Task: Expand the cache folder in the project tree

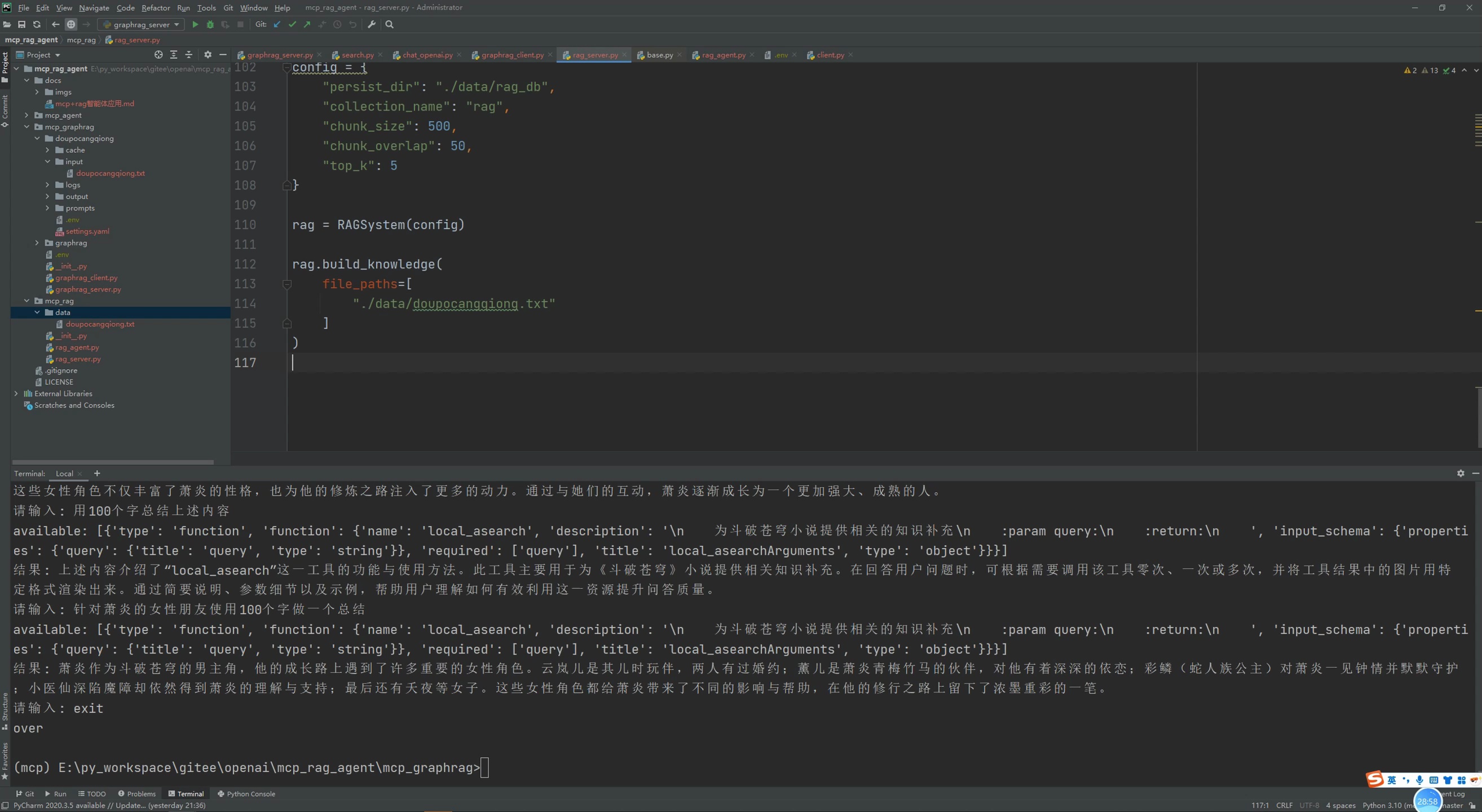Action: tap(48, 149)
